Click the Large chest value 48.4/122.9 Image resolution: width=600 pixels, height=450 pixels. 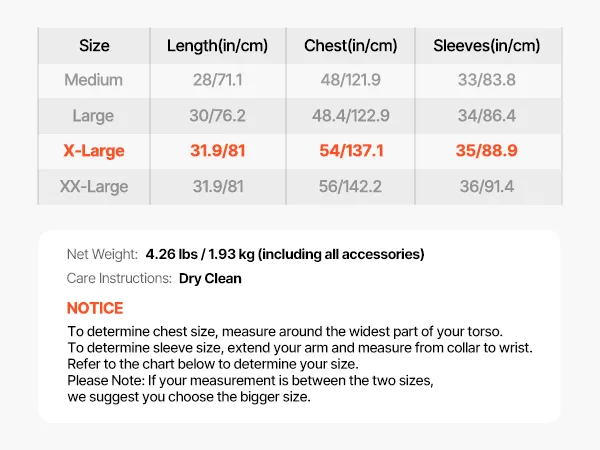tap(350, 116)
